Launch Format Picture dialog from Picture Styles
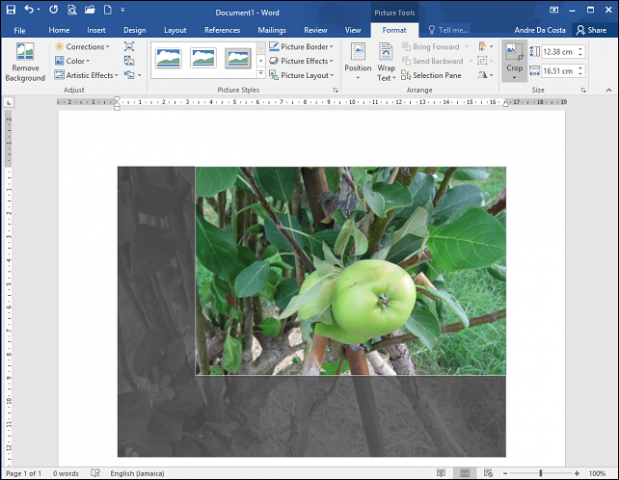619x480 pixels. (335, 90)
